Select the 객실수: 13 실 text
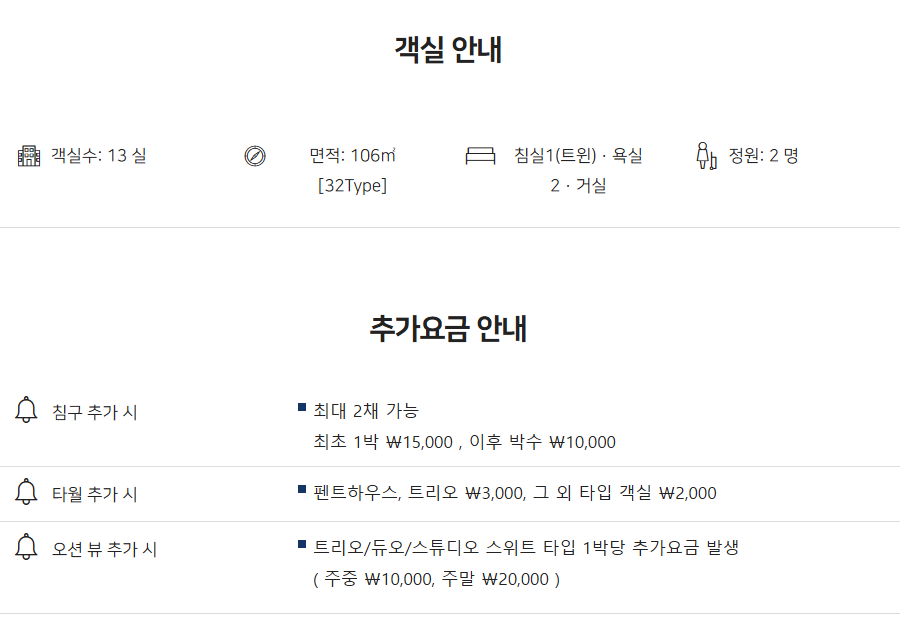The image size is (910, 643). coord(99,156)
